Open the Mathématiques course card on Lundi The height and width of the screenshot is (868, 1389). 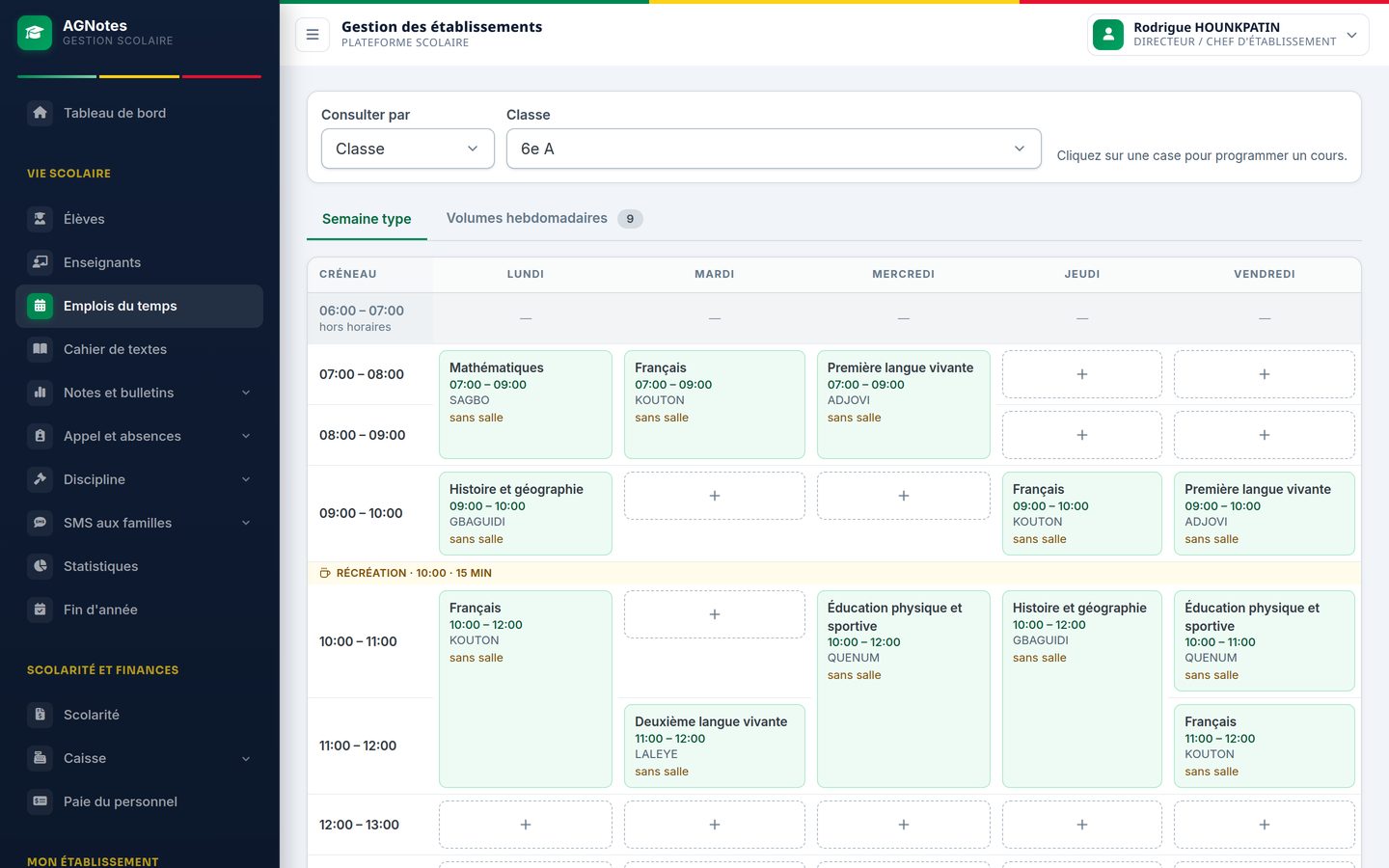click(x=526, y=404)
